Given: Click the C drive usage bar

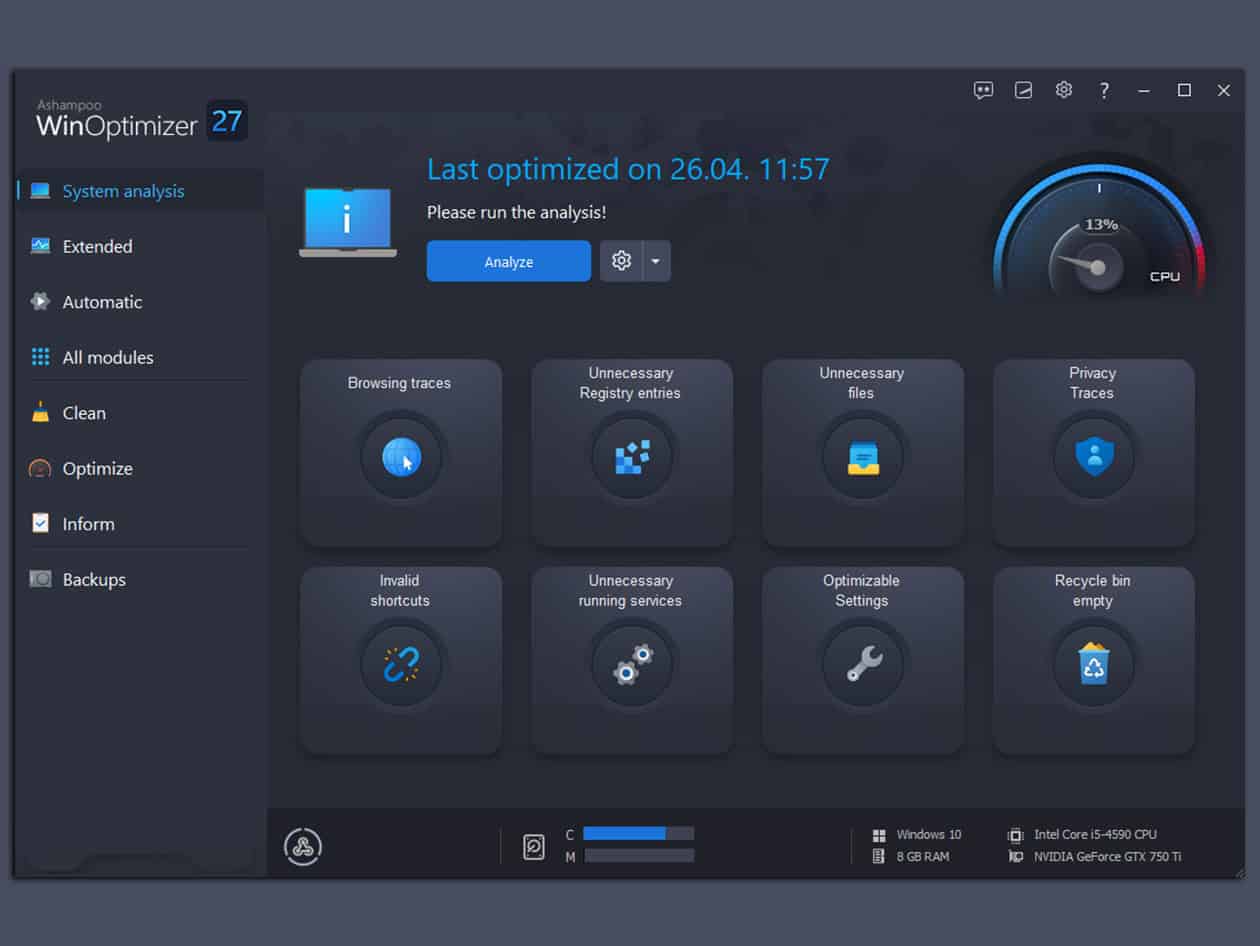Looking at the screenshot, I should tap(638, 834).
